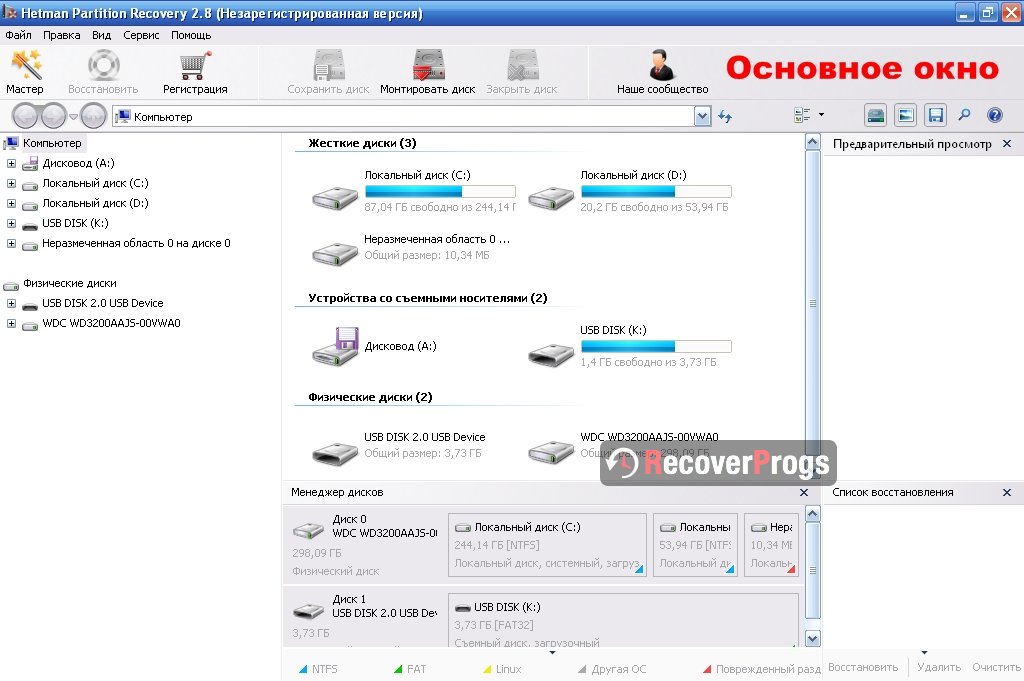Select Локальный диск (C:) drive icon in main pane

click(x=334, y=197)
